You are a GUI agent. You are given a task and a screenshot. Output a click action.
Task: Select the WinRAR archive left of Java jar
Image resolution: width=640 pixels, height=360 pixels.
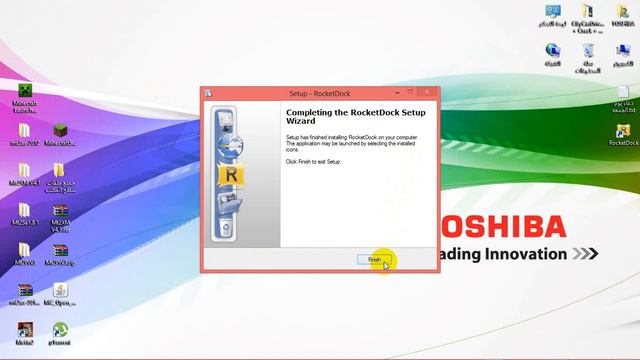point(24,294)
